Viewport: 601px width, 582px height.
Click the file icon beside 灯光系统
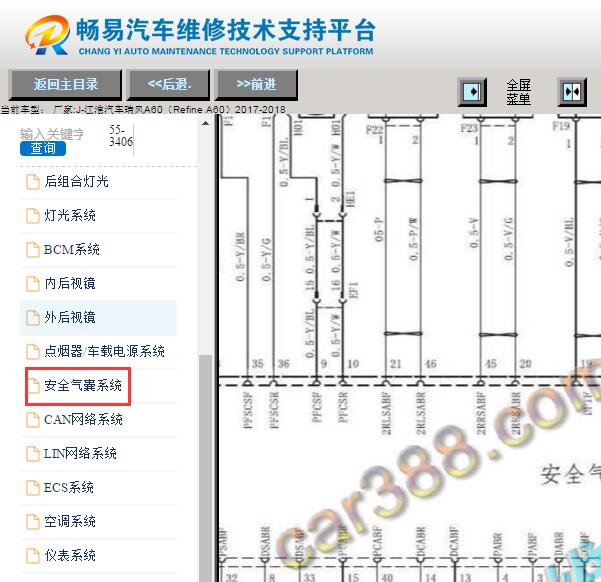pyautogui.click(x=33, y=215)
